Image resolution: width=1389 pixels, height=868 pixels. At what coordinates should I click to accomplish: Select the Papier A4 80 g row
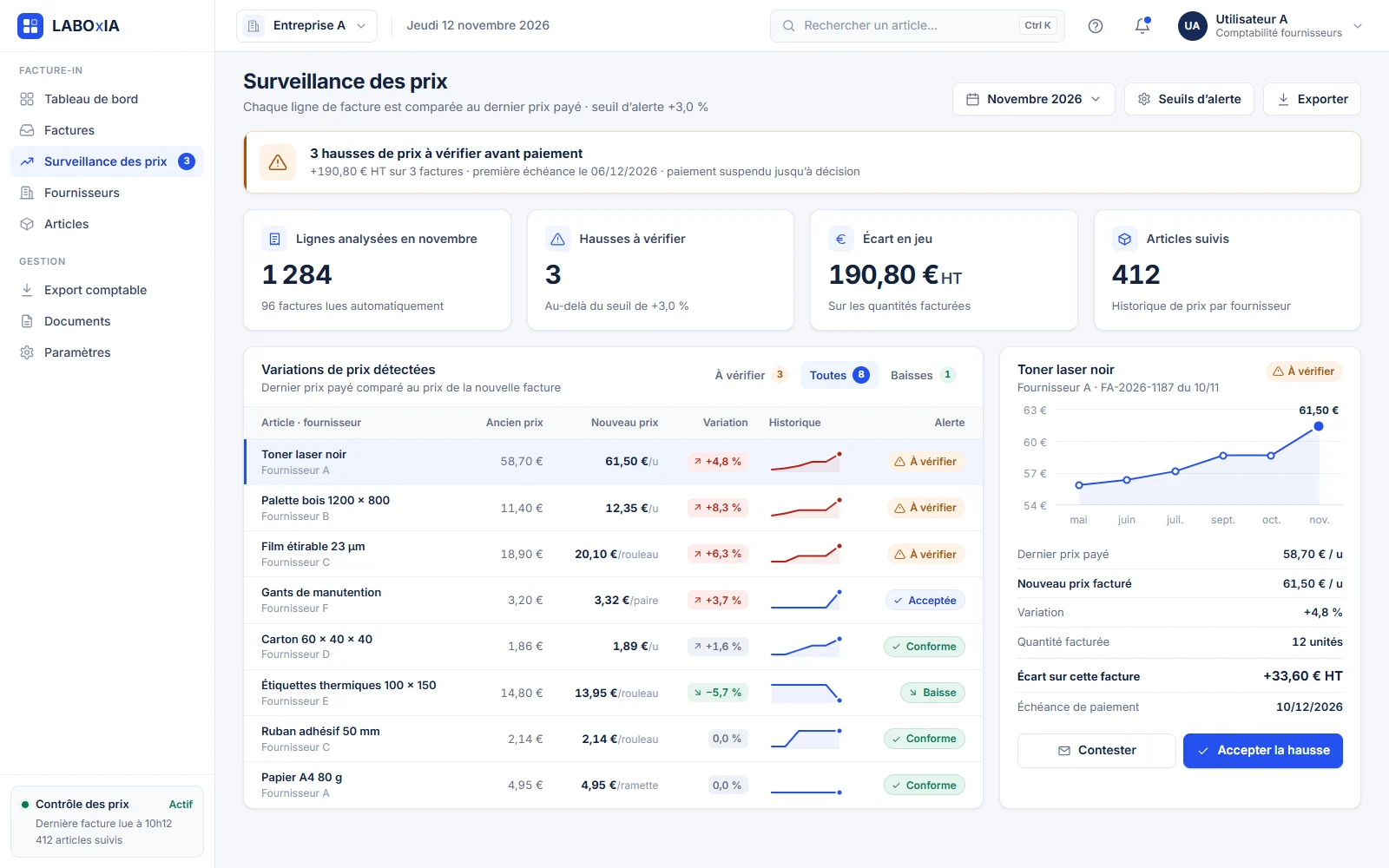[613, 786]
